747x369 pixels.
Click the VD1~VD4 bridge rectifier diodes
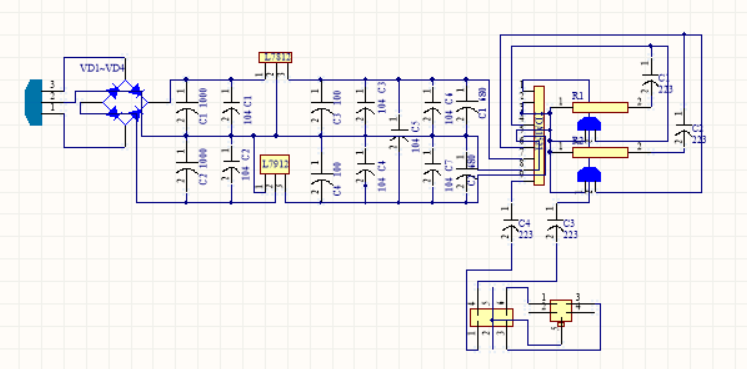(x=125, y=103)
